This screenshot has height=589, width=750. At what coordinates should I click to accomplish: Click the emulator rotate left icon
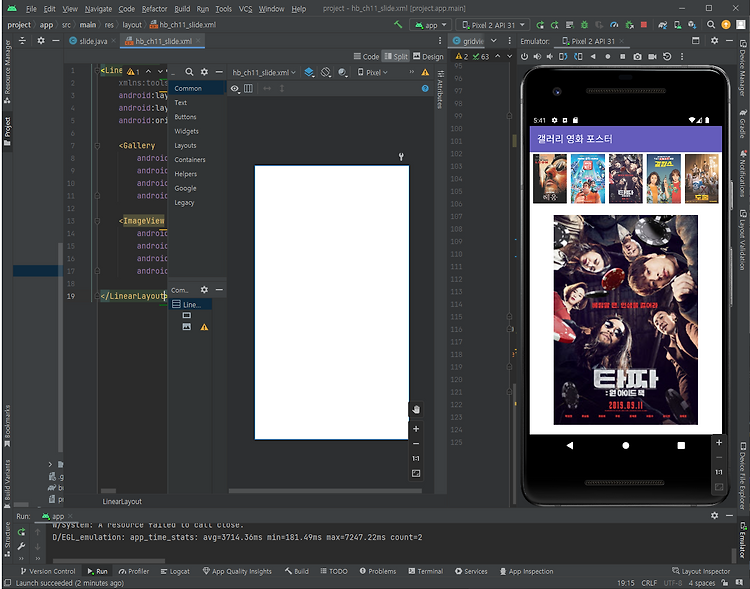pos(563,56)
